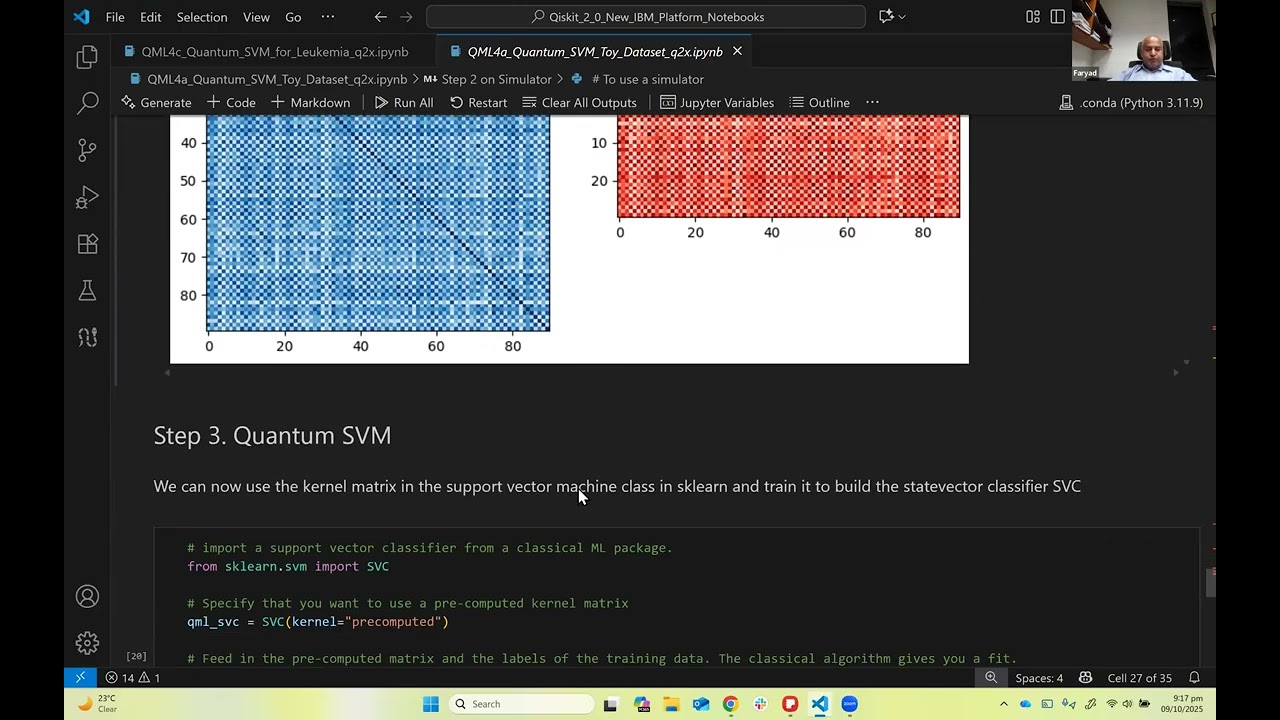Click the title bar search command center
1280x720 pixels.
tap(646, 17)
